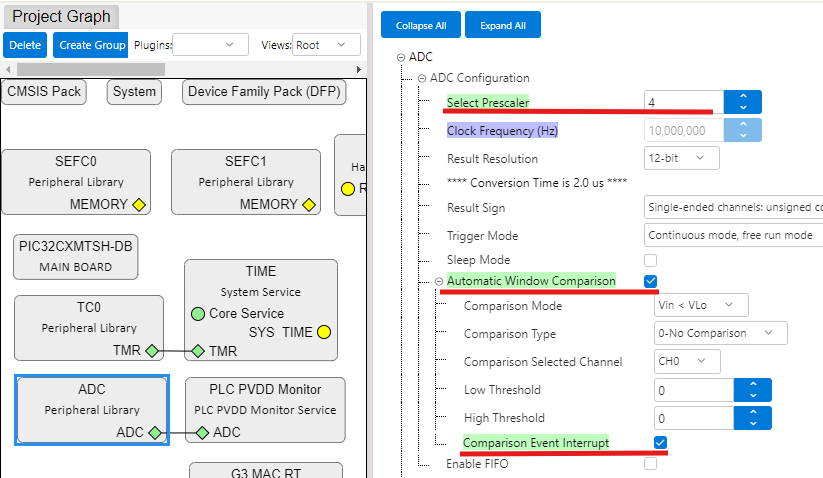The width and height of the screenshot is (823, 478).
Task: Switch to the Project Graph tab
Action: [x=61, y=17]
